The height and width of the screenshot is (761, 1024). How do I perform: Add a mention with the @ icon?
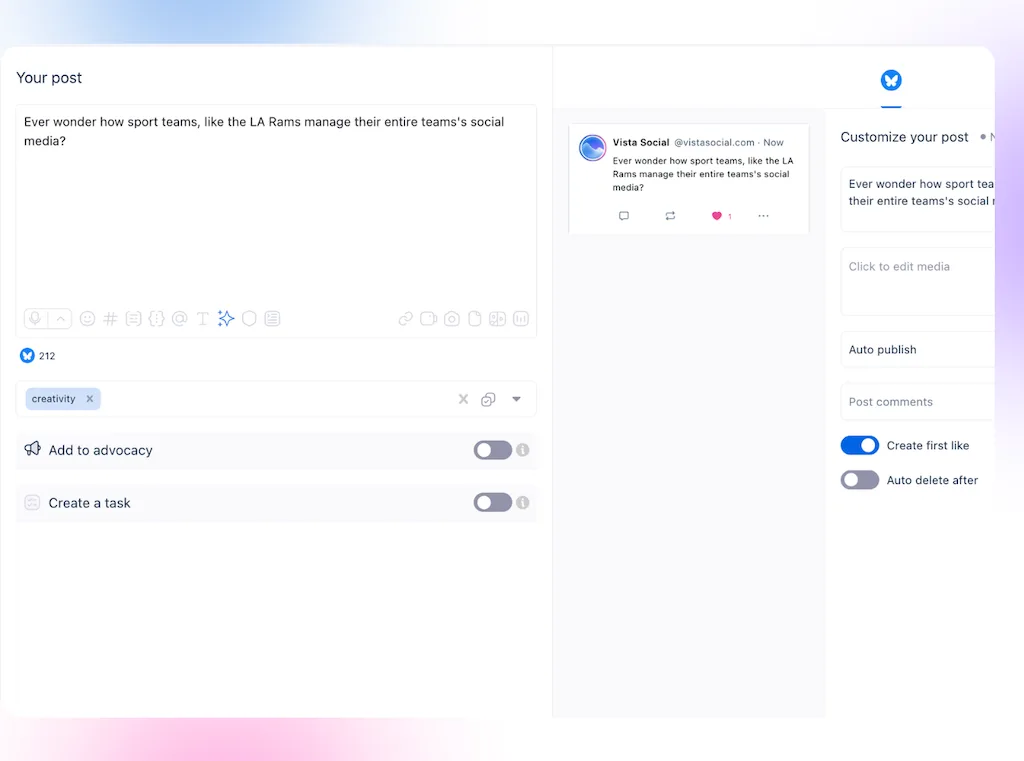[x=180, y=319]
